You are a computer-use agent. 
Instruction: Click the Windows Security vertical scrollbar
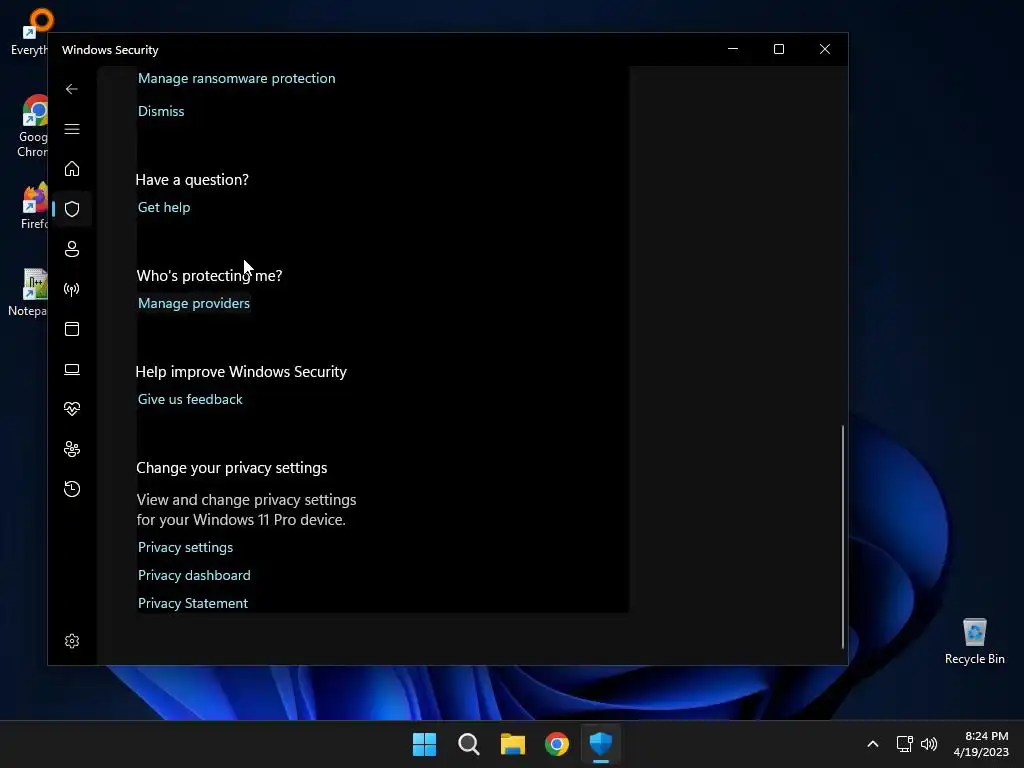click(842, 536)
